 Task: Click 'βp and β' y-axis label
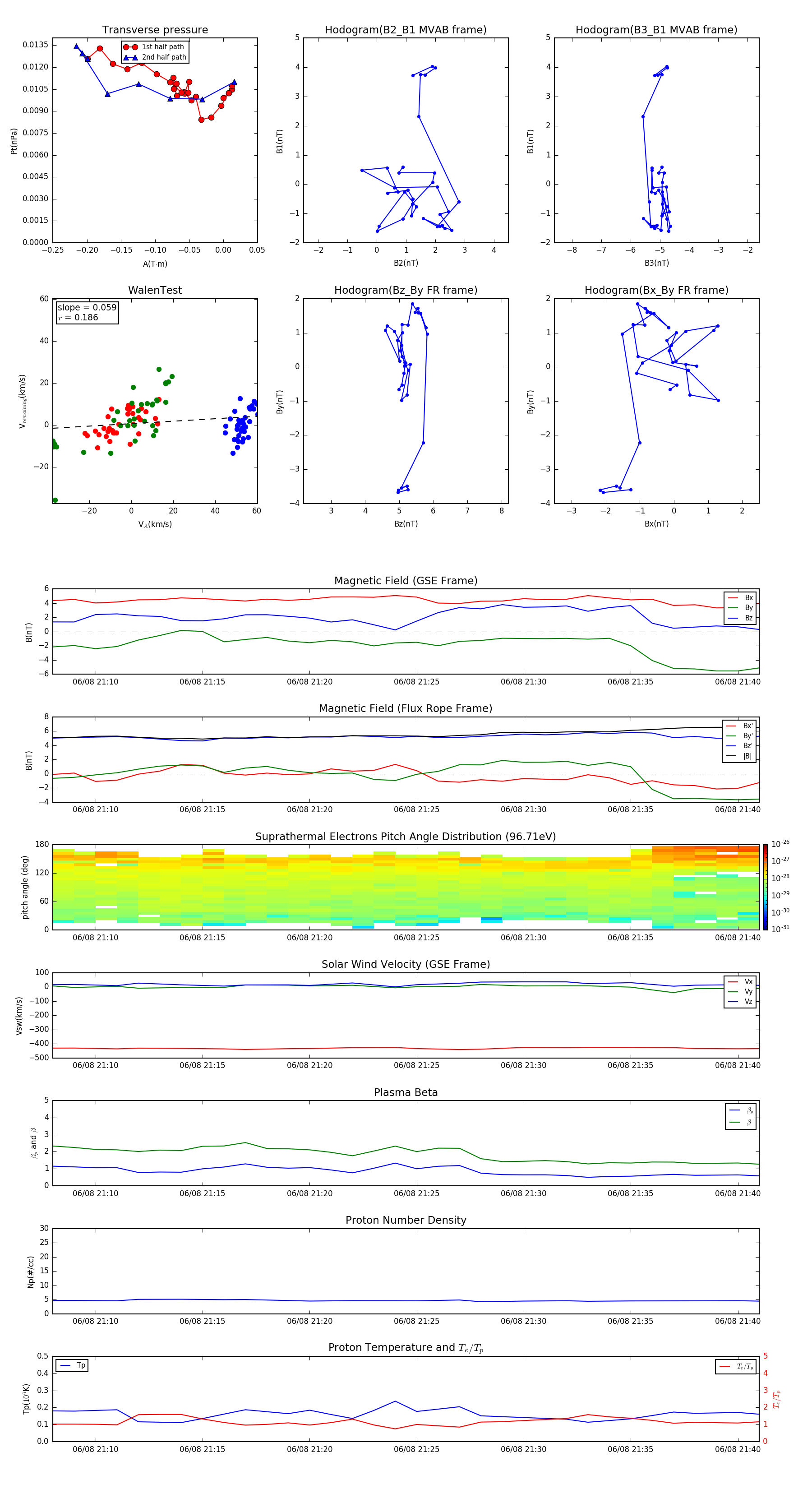point(33,1143)
